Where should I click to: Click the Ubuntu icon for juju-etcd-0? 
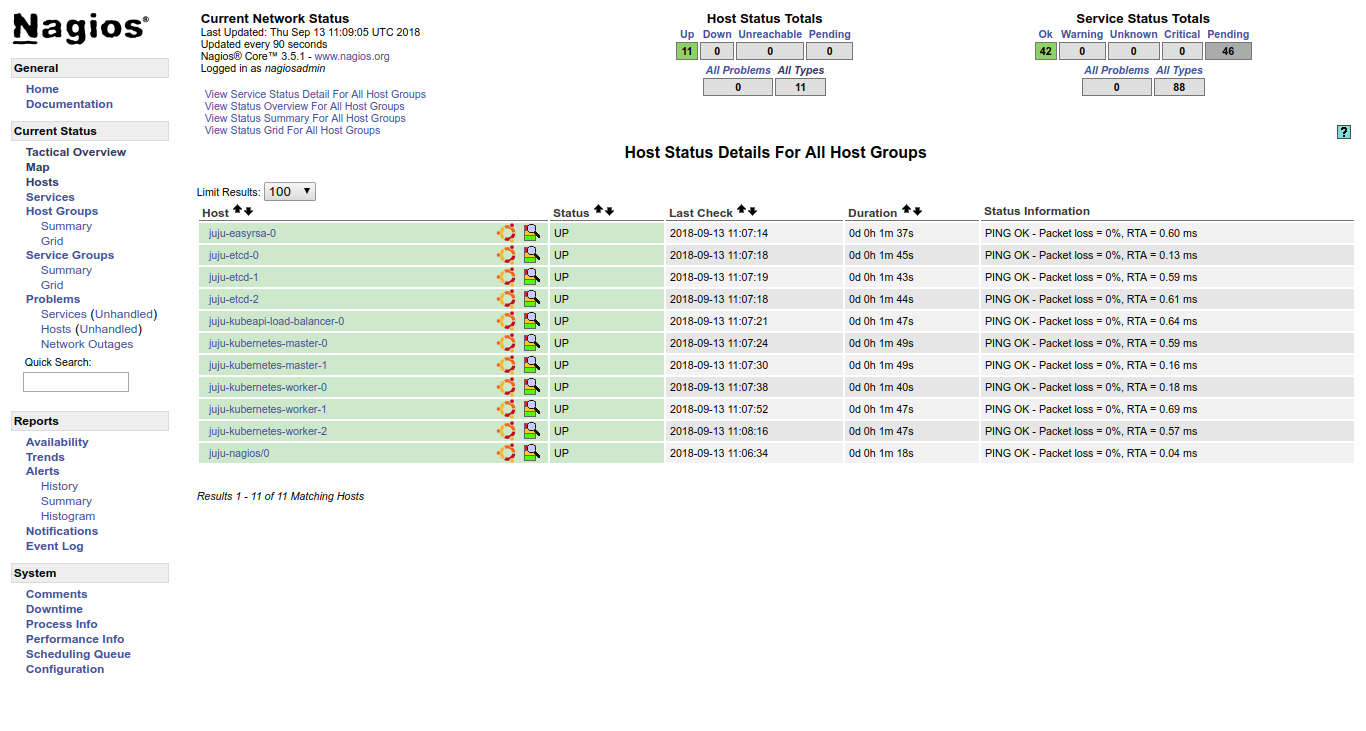click(506, 255)
